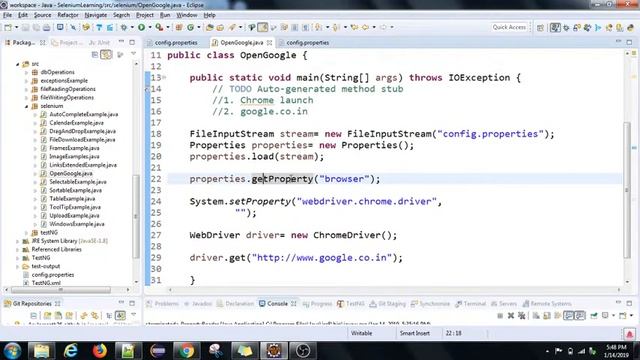Click the taskbar clock showing 5:48 PM
The width and height of the screenshot is (640, 360).
(x=617, y=351)
